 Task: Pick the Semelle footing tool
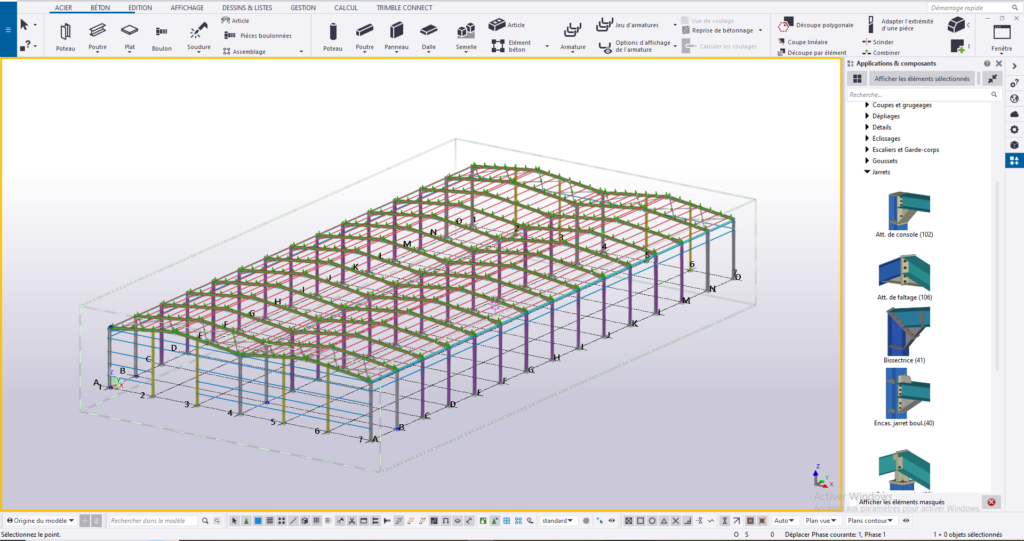tap(466, 36)
